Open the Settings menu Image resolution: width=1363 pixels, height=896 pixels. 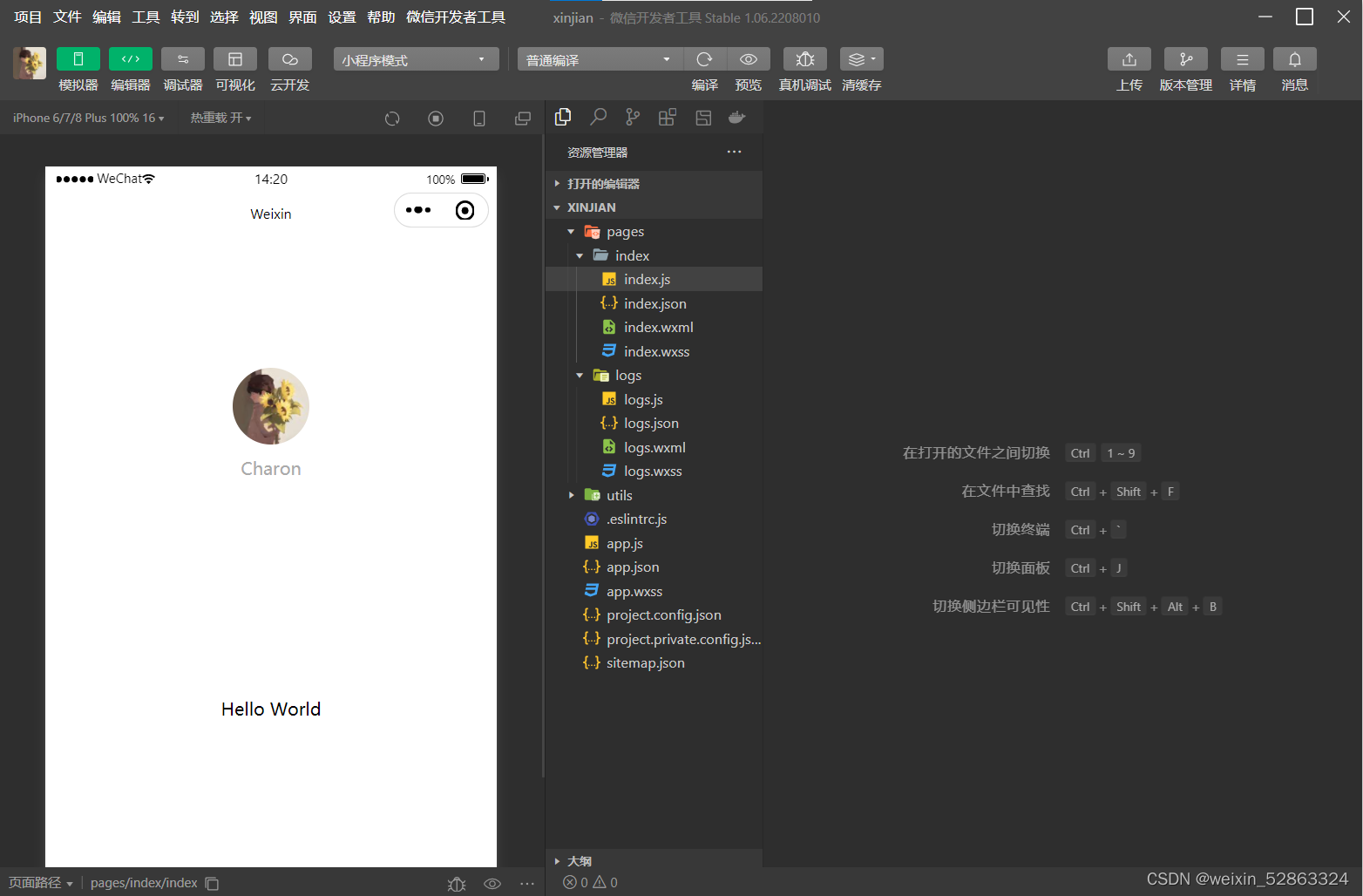[x=342, y=17]
